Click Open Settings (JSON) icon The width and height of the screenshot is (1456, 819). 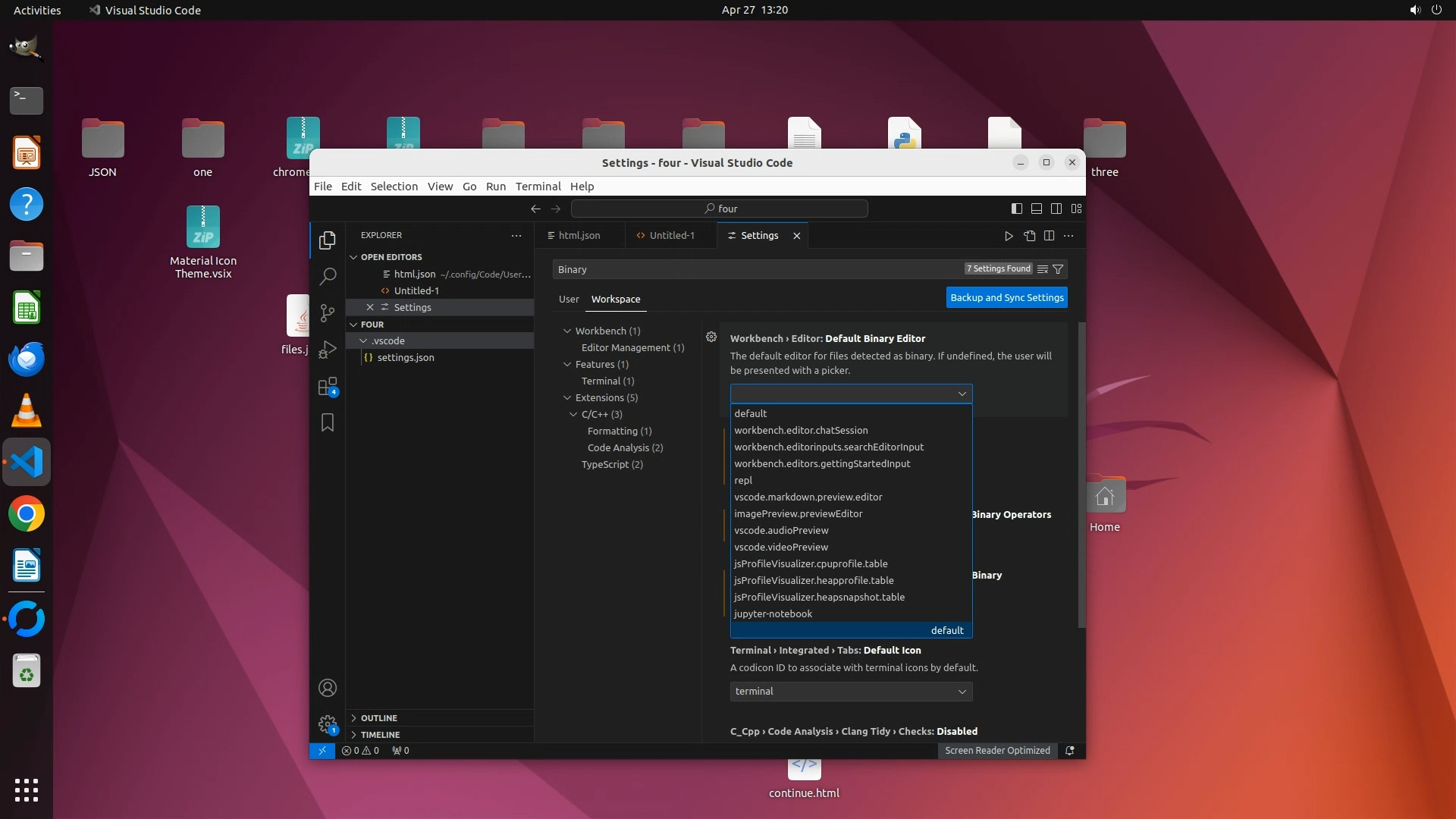pos(1029,236)
